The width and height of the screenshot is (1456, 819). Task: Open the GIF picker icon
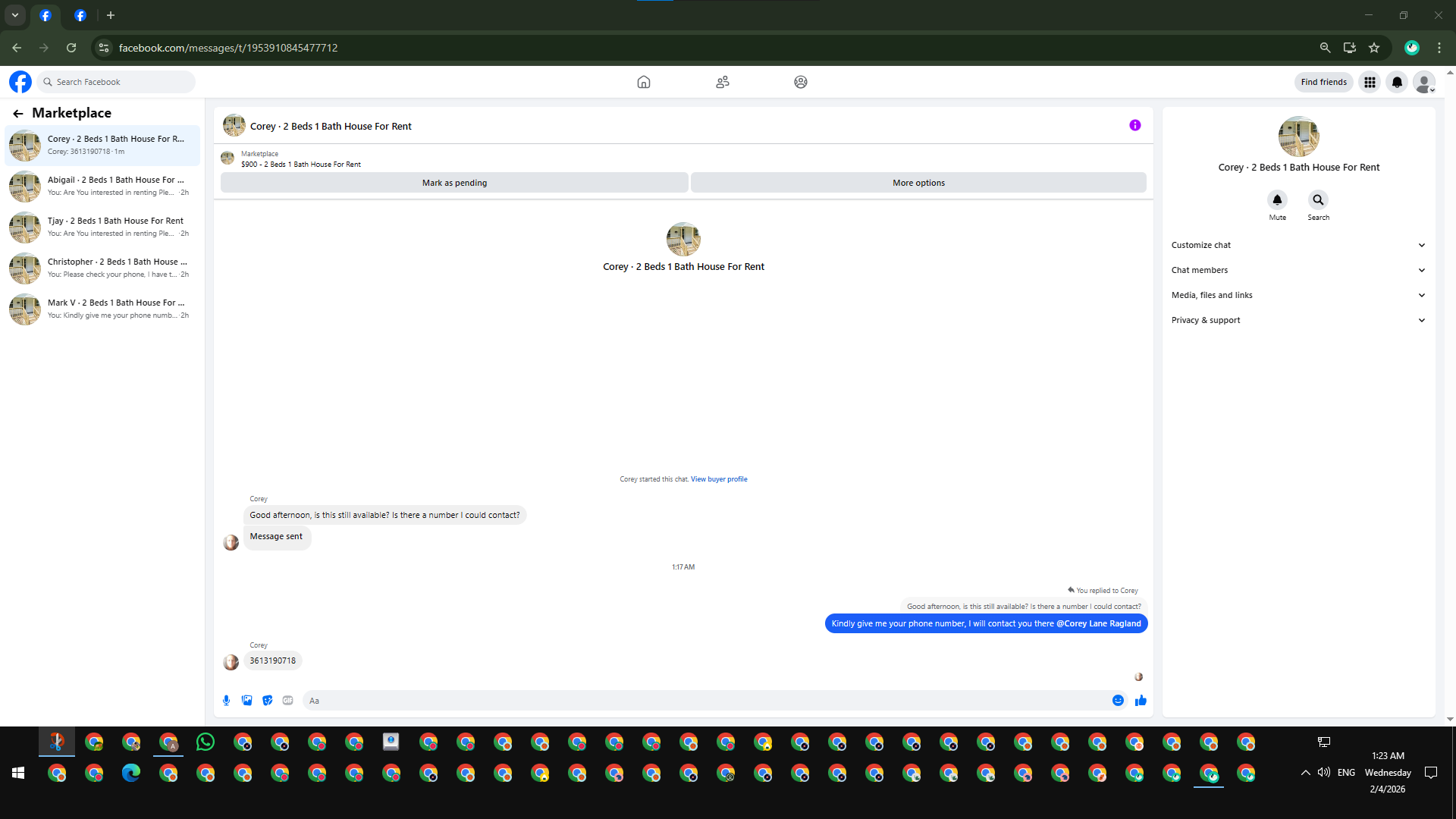click(287, 701)
